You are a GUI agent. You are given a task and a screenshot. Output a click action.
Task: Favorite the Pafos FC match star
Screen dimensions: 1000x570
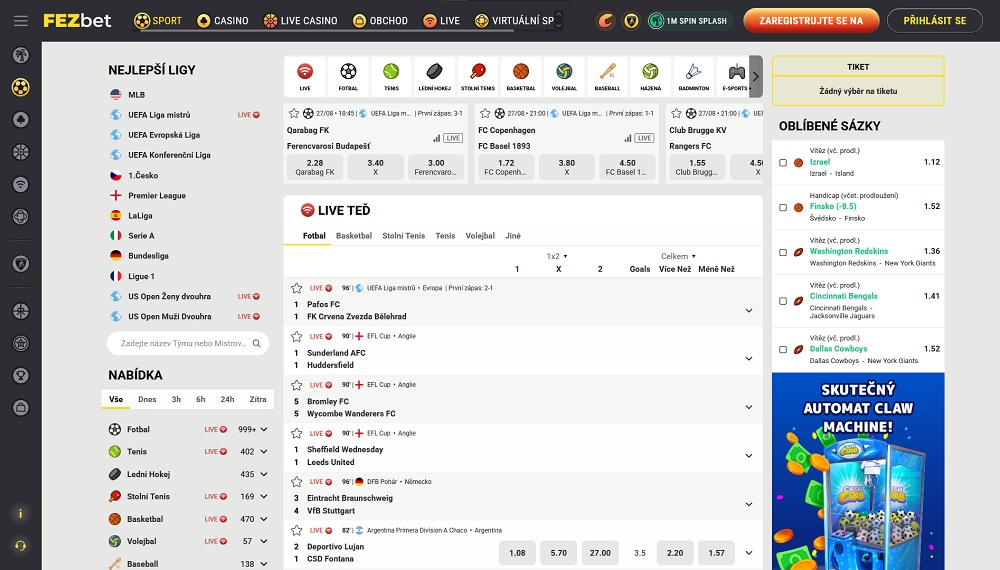coord(297,288)
